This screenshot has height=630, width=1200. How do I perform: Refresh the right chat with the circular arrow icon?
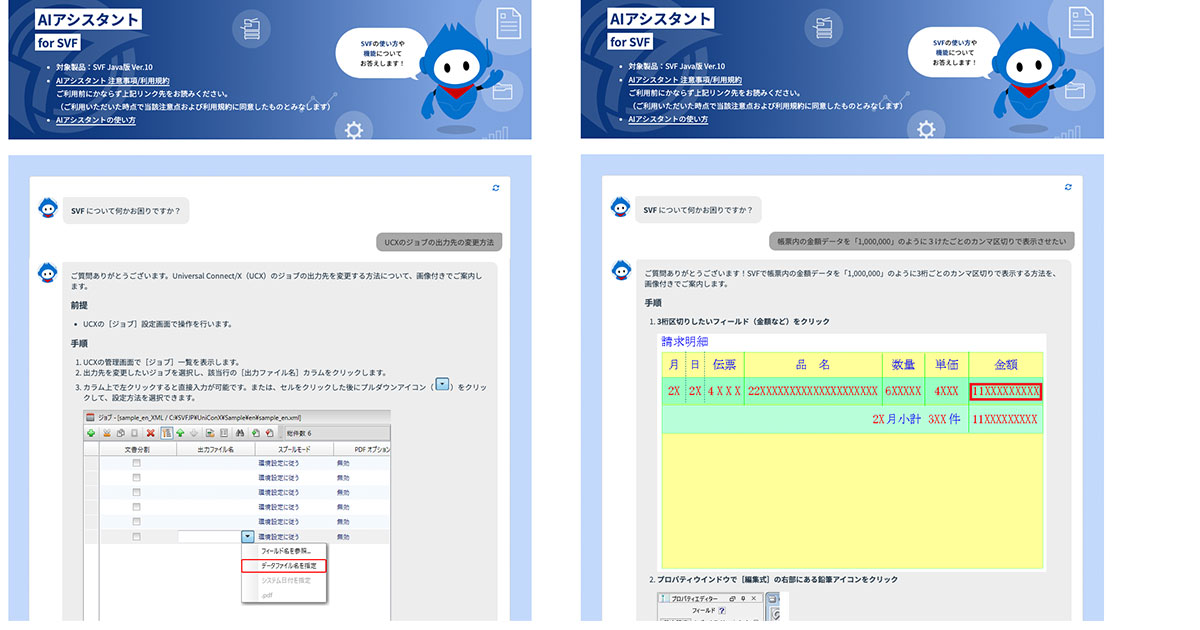[1068, 186]
